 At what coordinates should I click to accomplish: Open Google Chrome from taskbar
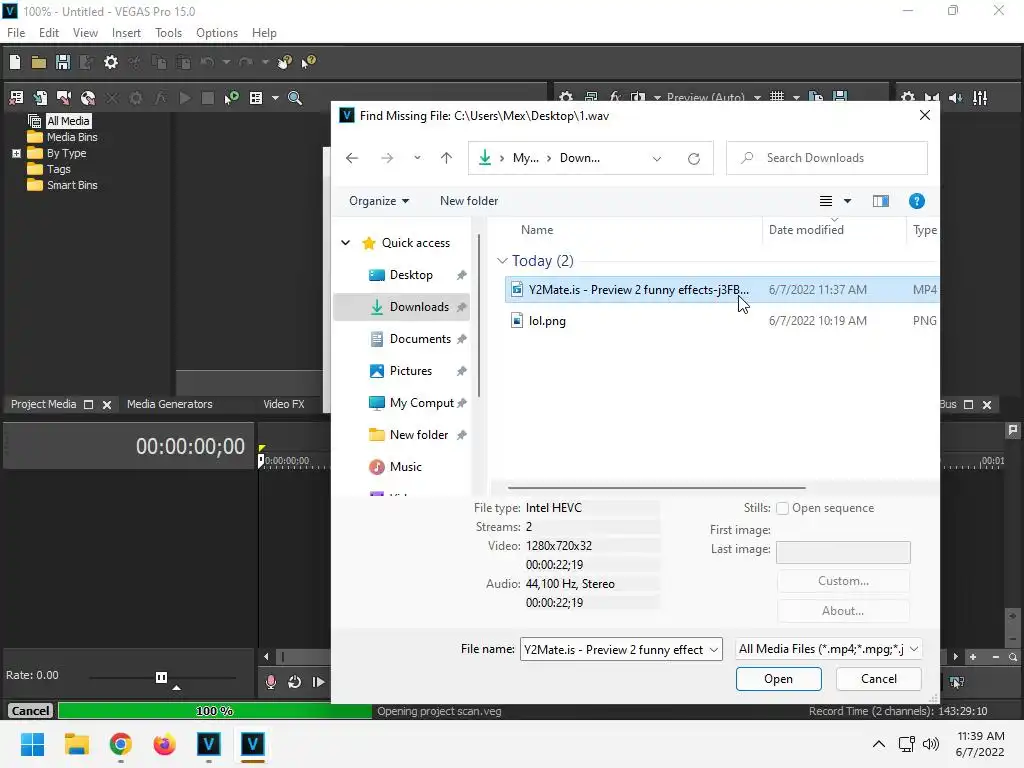[121, 744]
